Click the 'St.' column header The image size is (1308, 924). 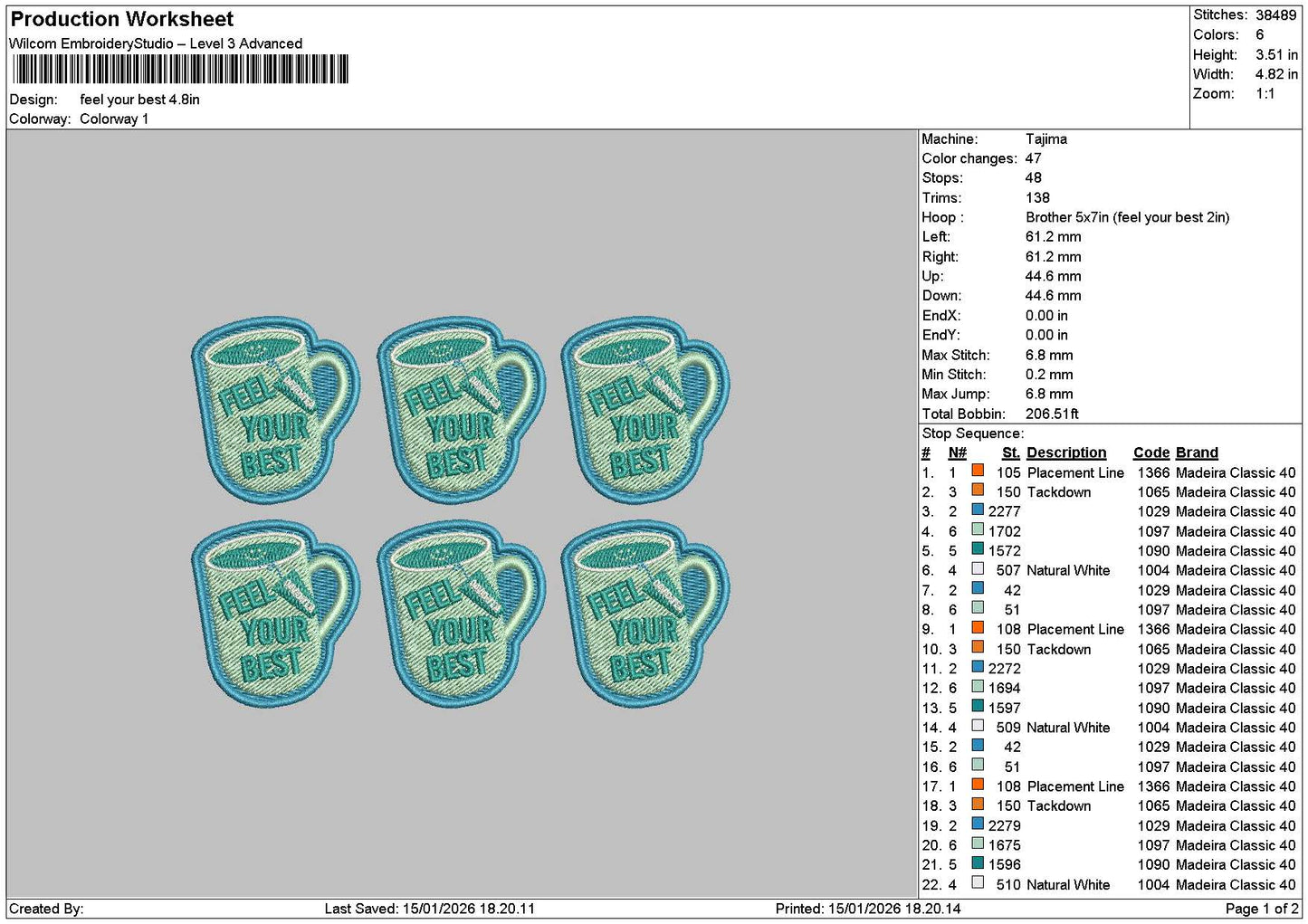point(1011,453)
